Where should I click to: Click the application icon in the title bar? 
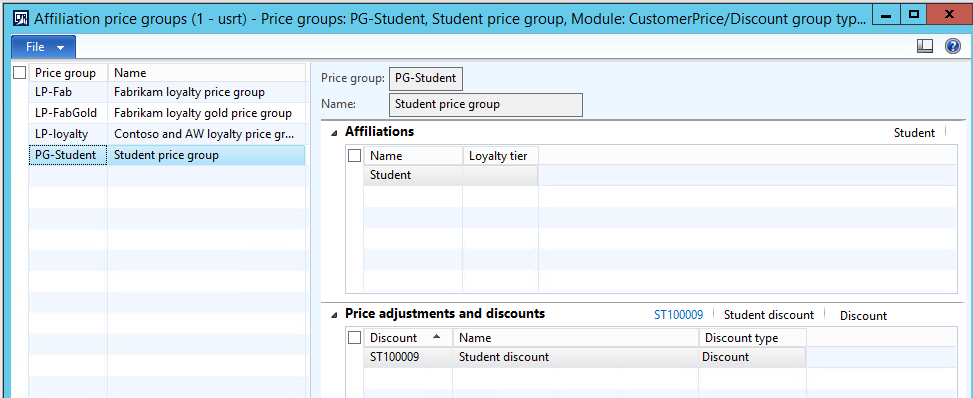coord(20,18)
